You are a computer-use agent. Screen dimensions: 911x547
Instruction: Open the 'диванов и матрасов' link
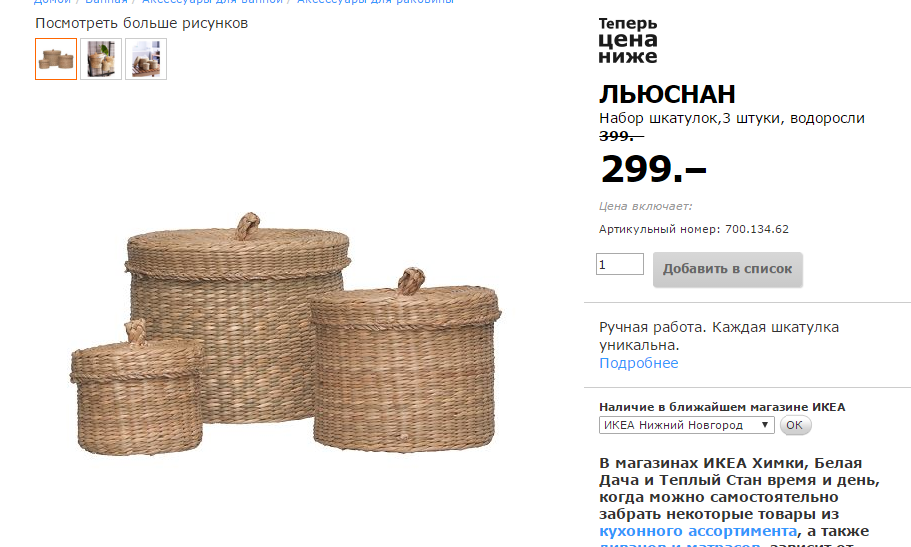[x=680, y=545]
